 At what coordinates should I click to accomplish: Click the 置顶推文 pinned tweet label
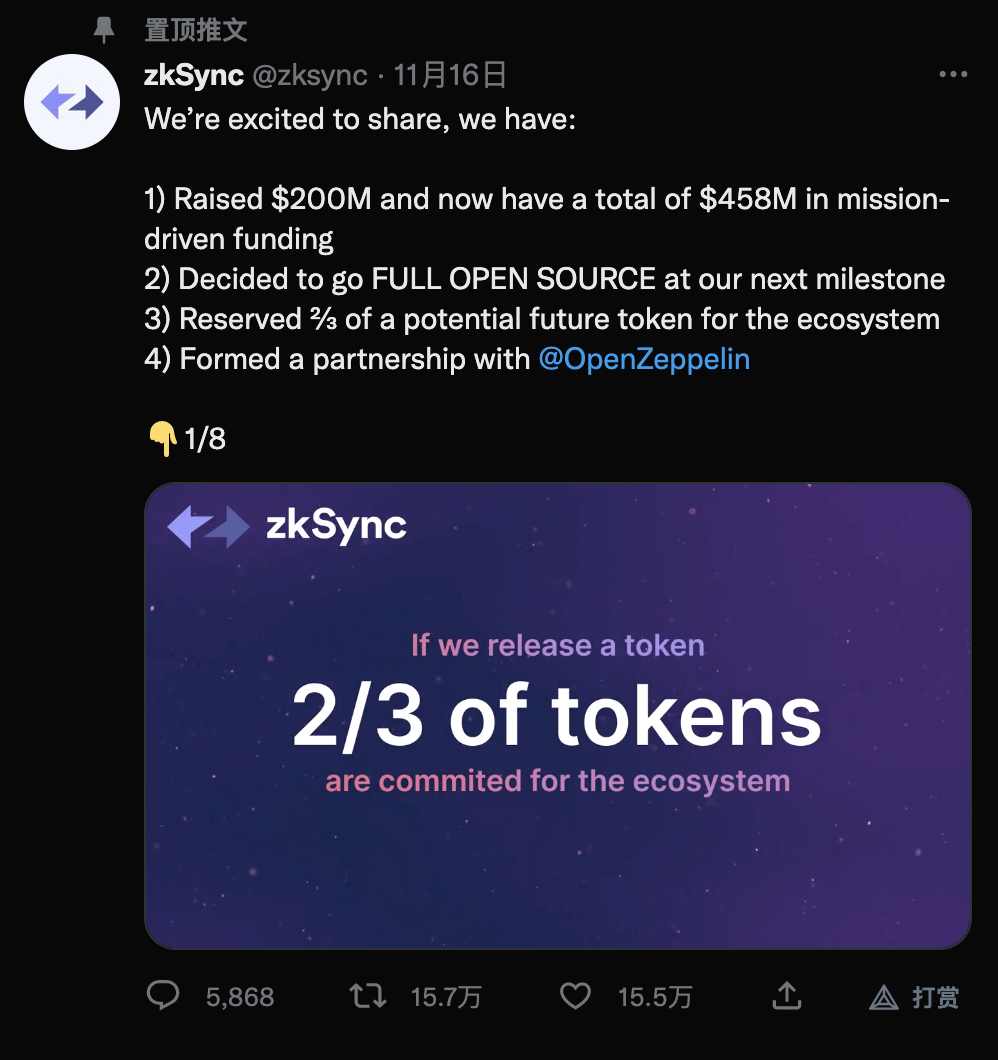[196, 30]
